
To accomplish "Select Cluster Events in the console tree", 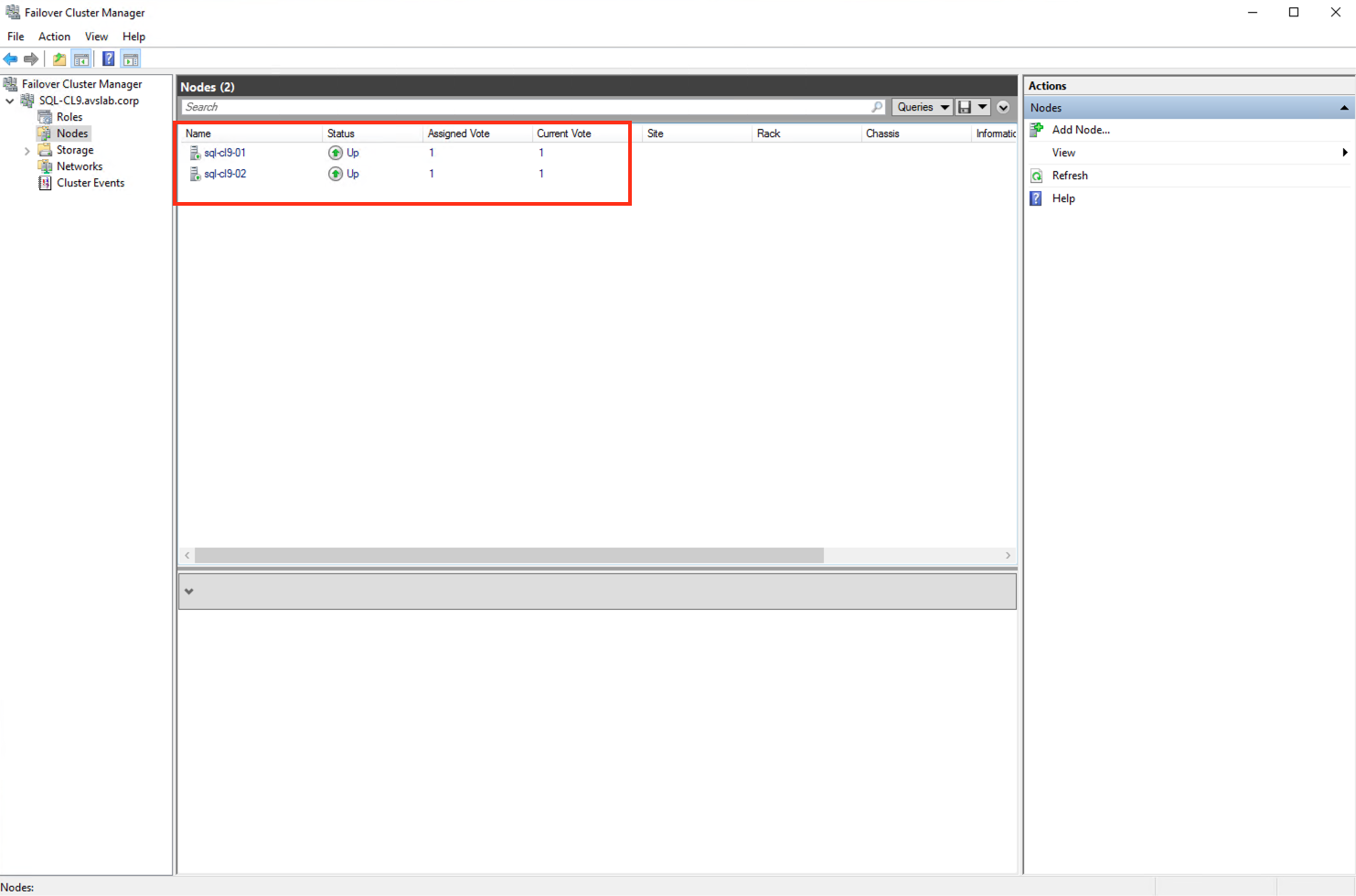I will [91, 183].
